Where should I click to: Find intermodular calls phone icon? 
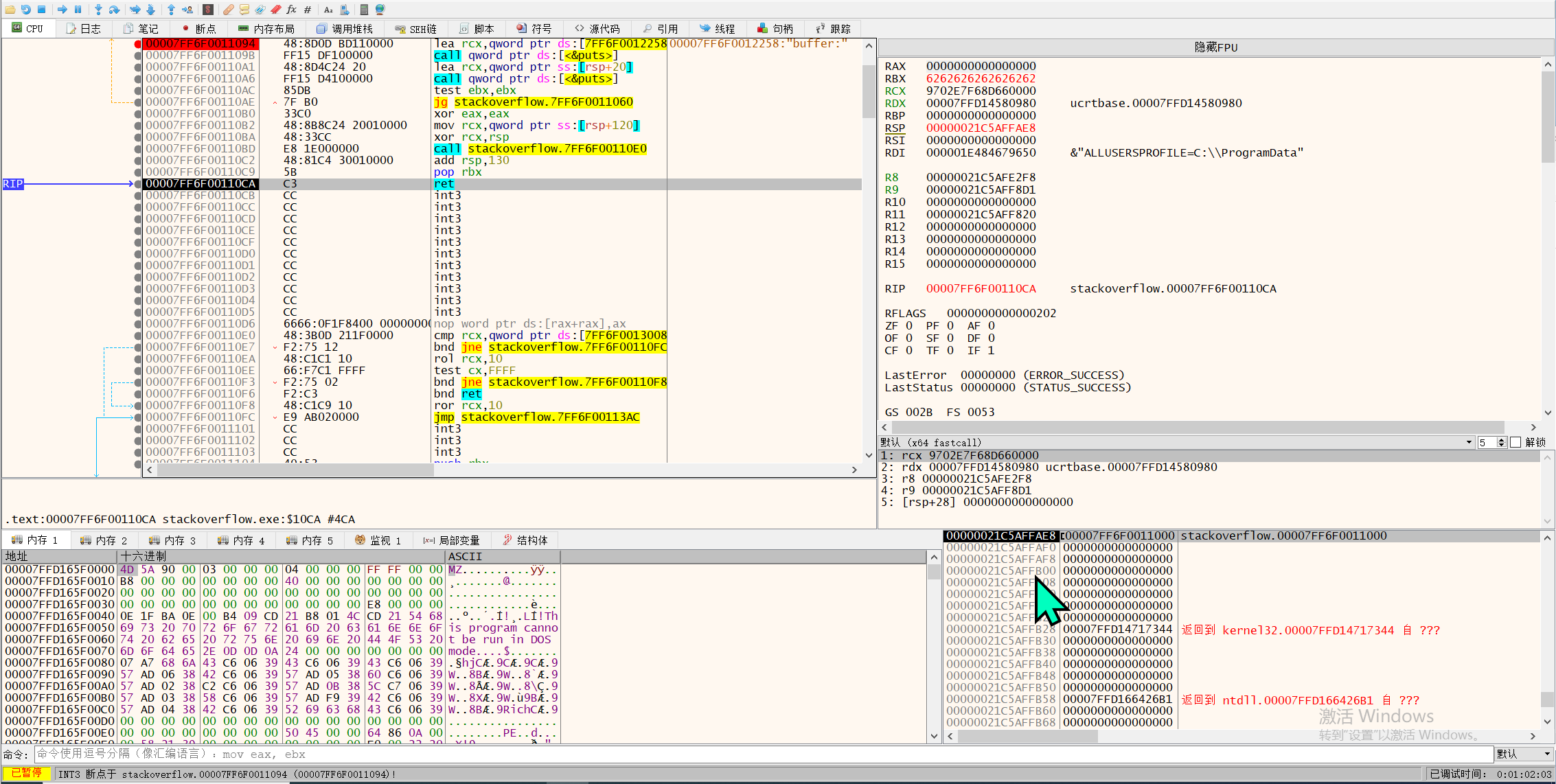coord(344,9)
